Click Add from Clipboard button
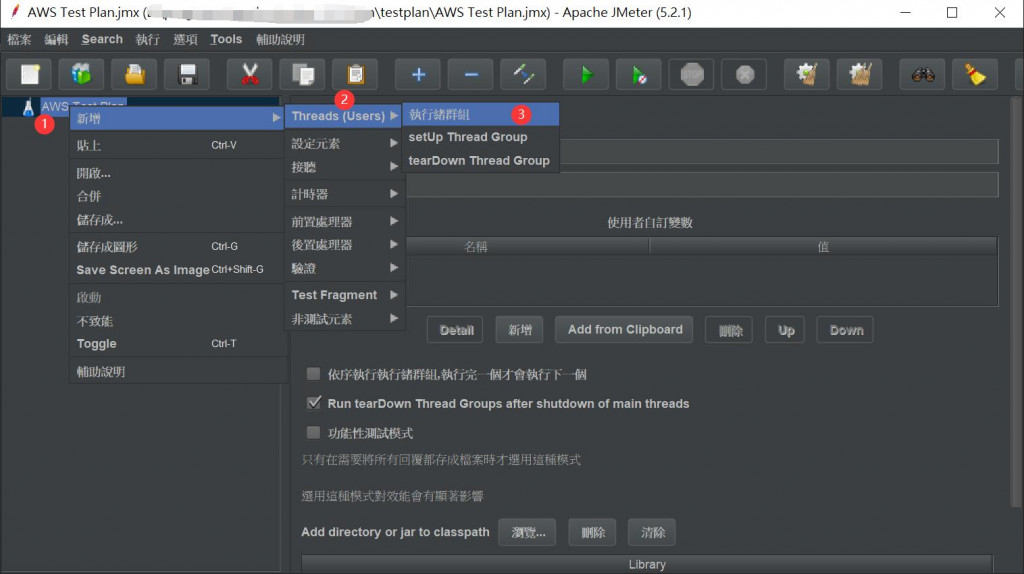This screenshot has height=574, width=1024. tap(624, 330)
